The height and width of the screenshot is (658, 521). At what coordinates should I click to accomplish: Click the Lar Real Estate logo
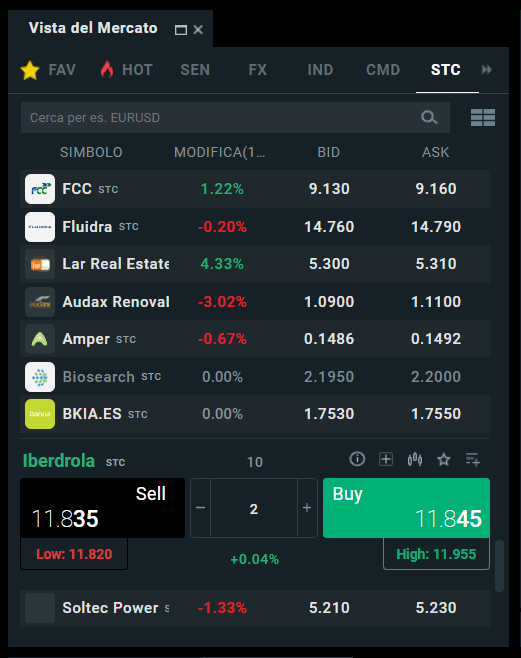(x=40, y=264)
